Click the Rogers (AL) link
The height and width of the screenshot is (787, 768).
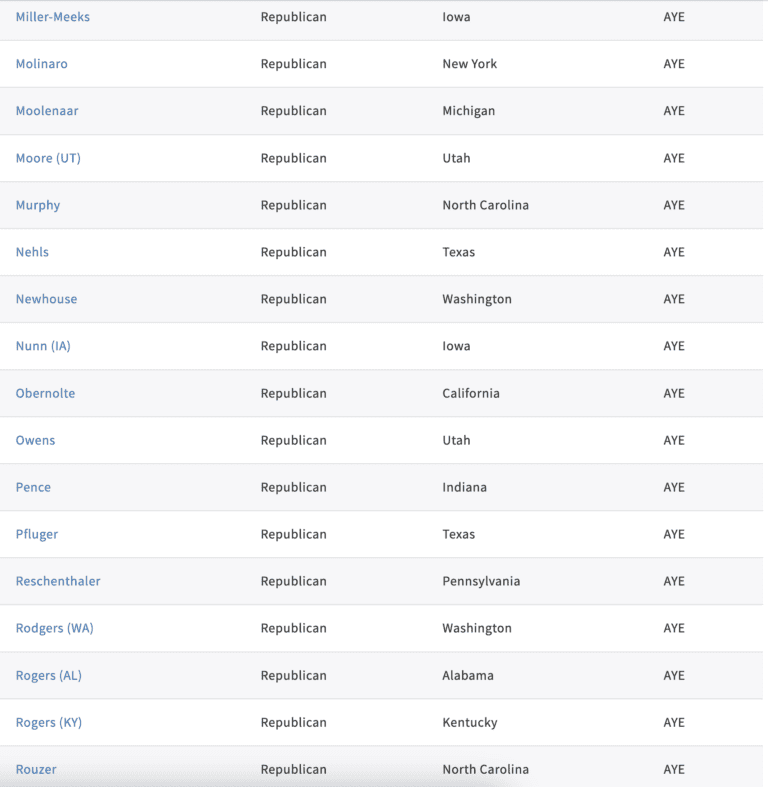pyautogui.click(x=49, y=675)
